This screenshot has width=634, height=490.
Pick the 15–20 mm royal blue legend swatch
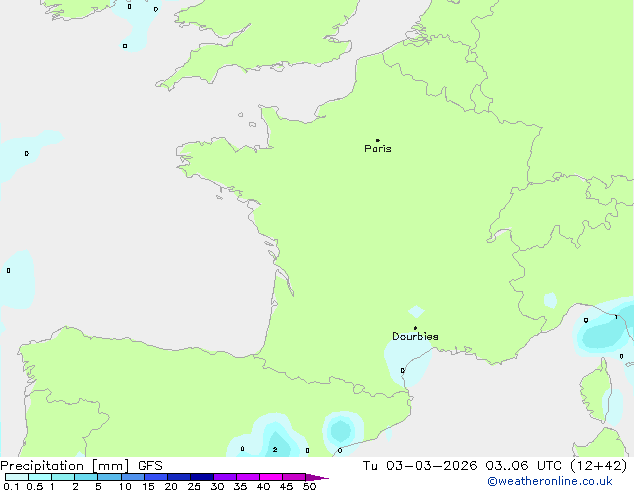point(155,477)
